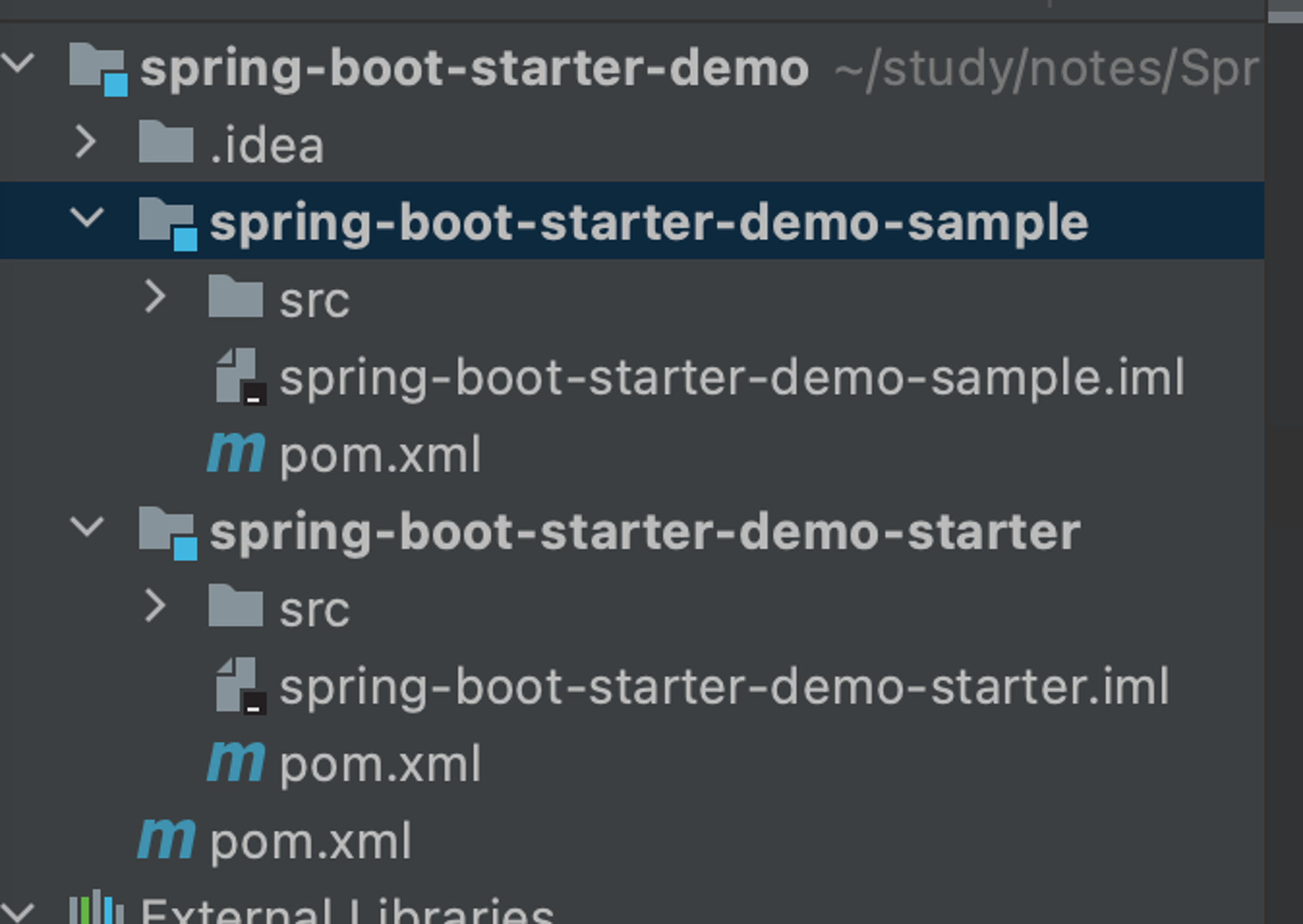Collapse the spring-boot-starter-demo-starter module
The height and width of the screenshot is (924, 1303).
[87, 527]
